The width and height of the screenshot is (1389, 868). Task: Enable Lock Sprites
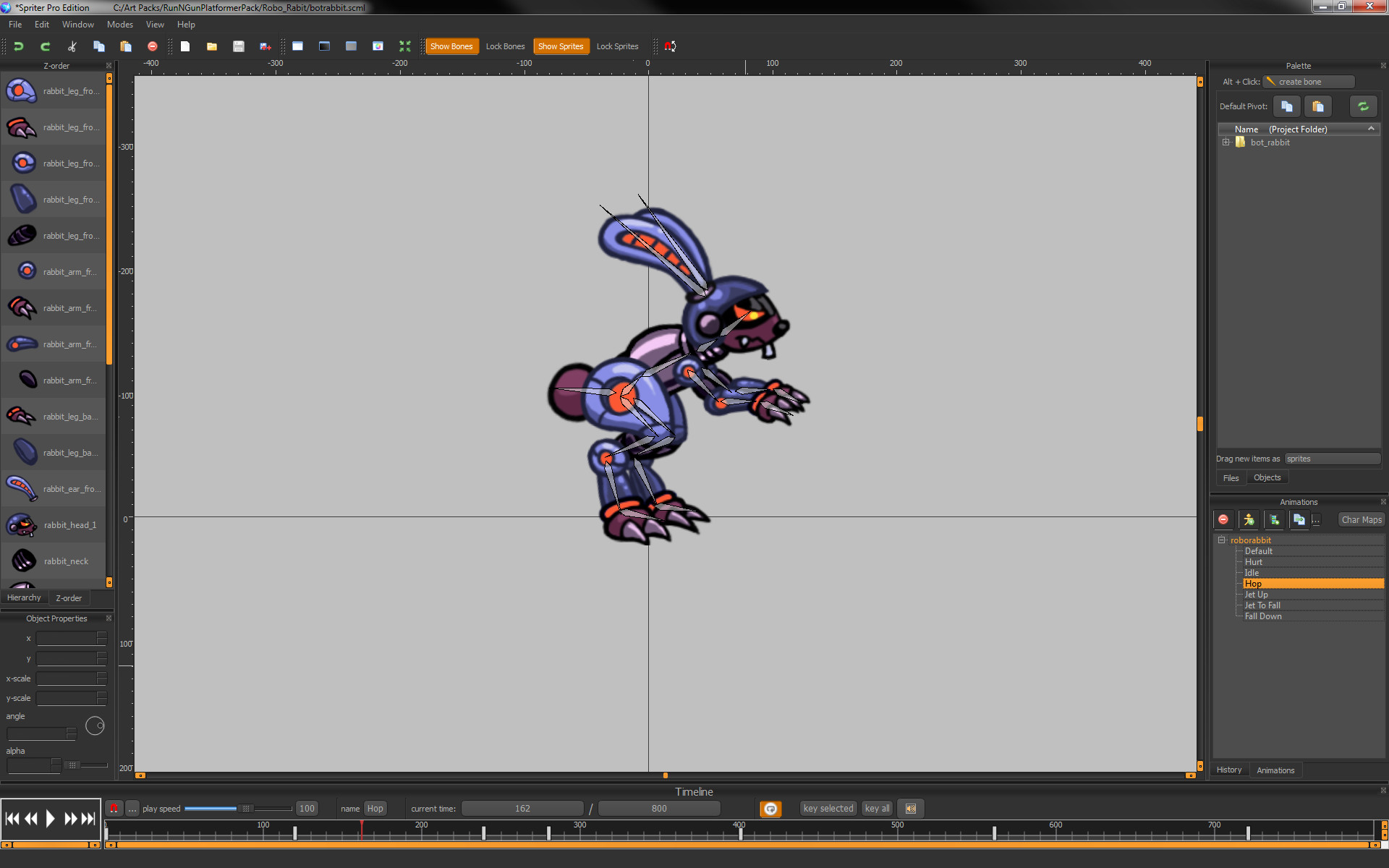click(x=617, y=46)
